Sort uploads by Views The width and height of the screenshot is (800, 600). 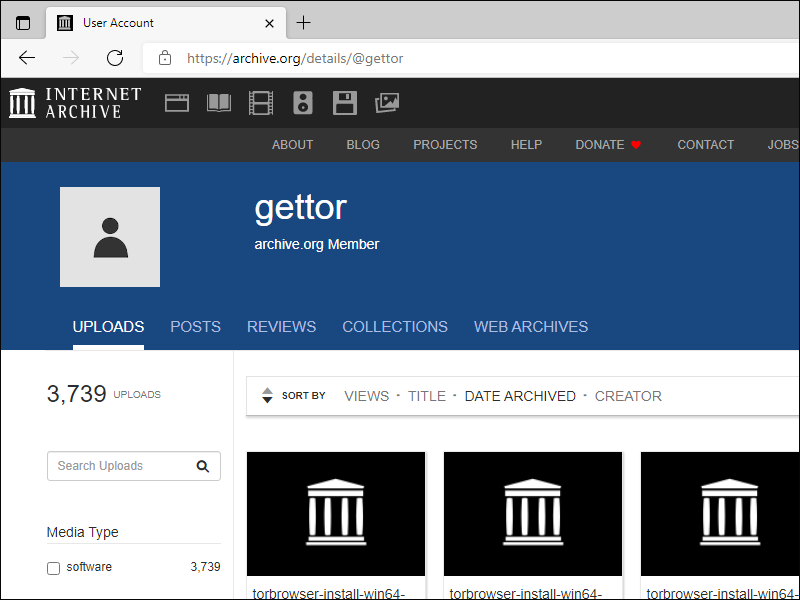(366, 396)
